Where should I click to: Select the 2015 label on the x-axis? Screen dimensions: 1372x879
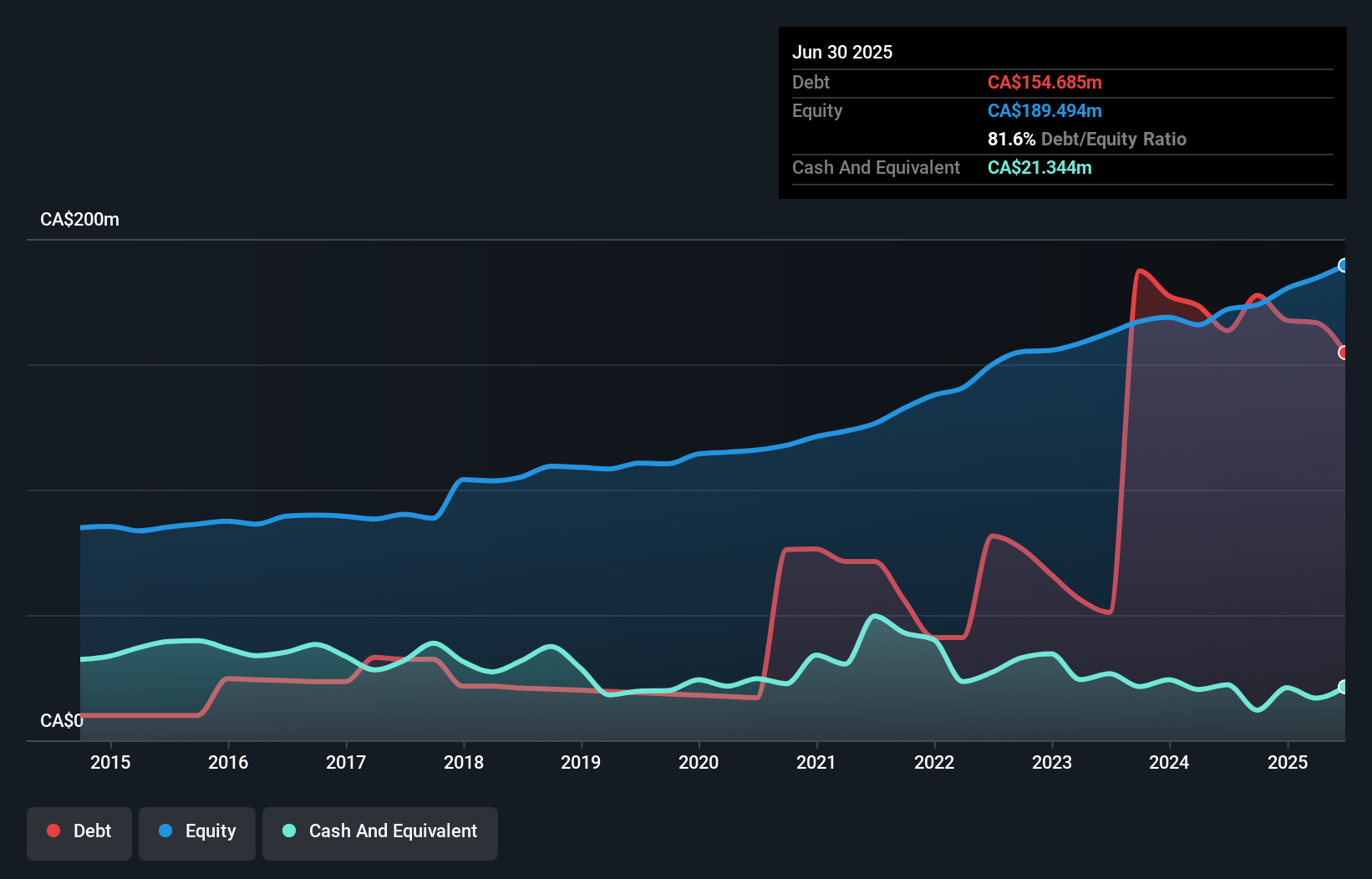110,762
